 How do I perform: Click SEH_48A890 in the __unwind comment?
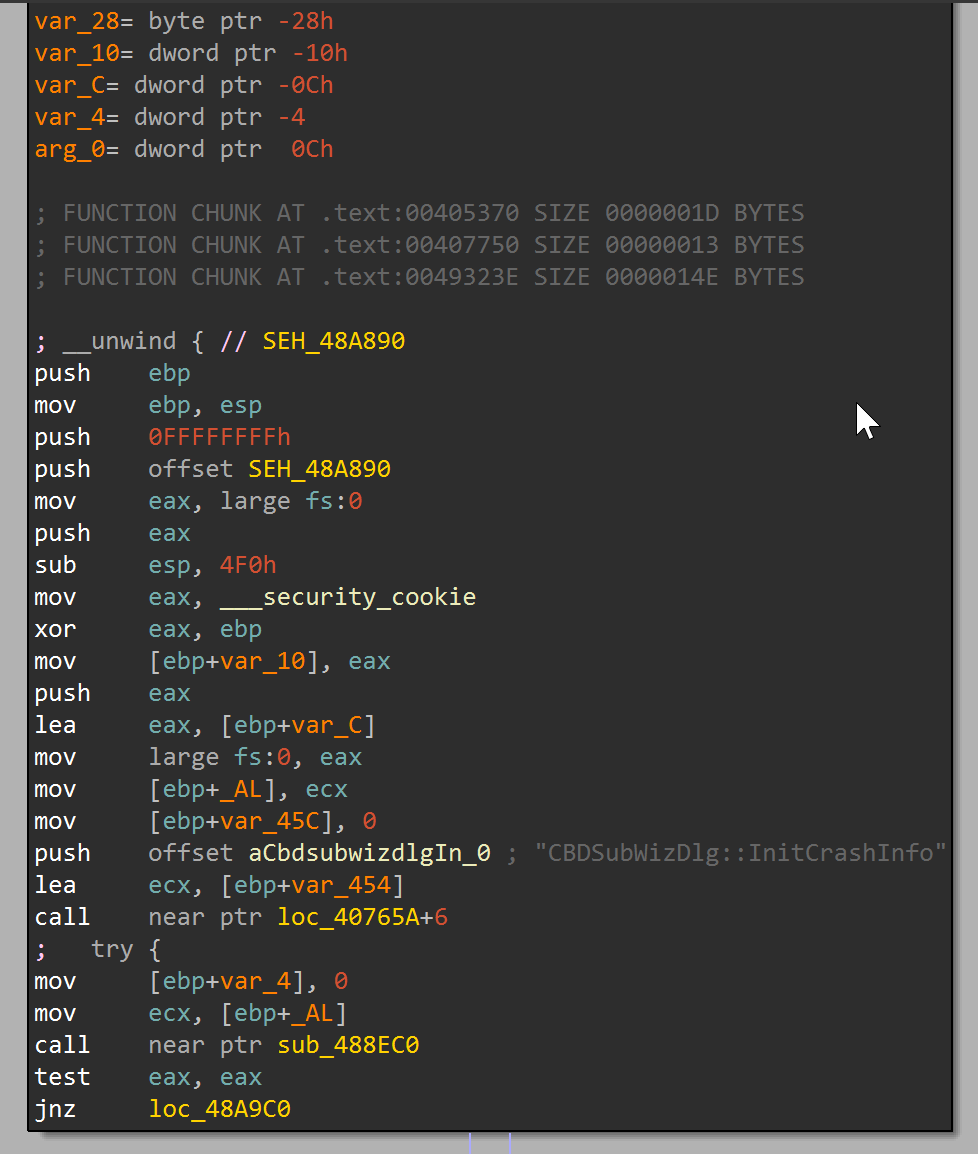click(x=334, y=341)
